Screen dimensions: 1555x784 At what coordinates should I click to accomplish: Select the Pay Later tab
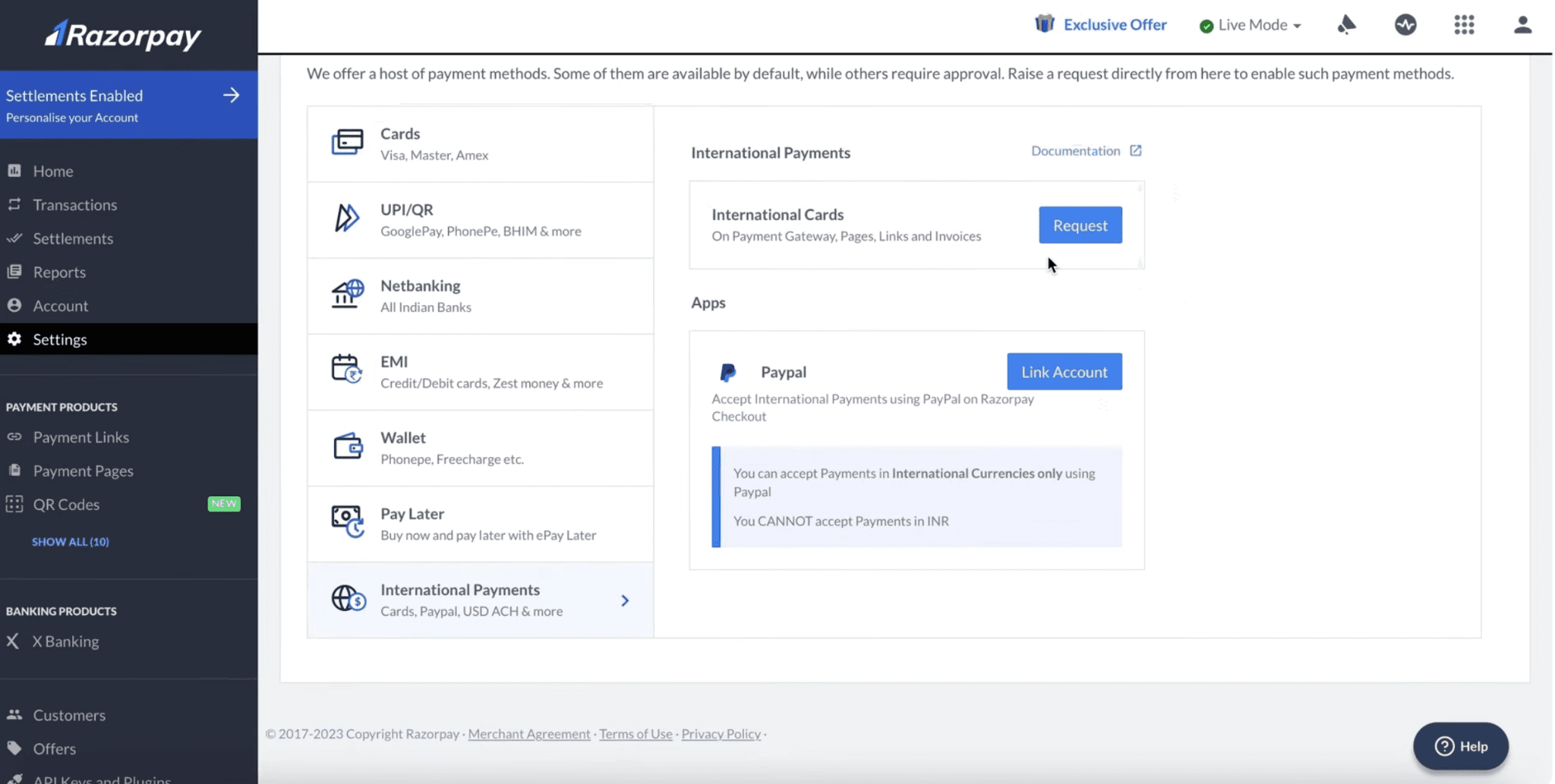[480, 524]
